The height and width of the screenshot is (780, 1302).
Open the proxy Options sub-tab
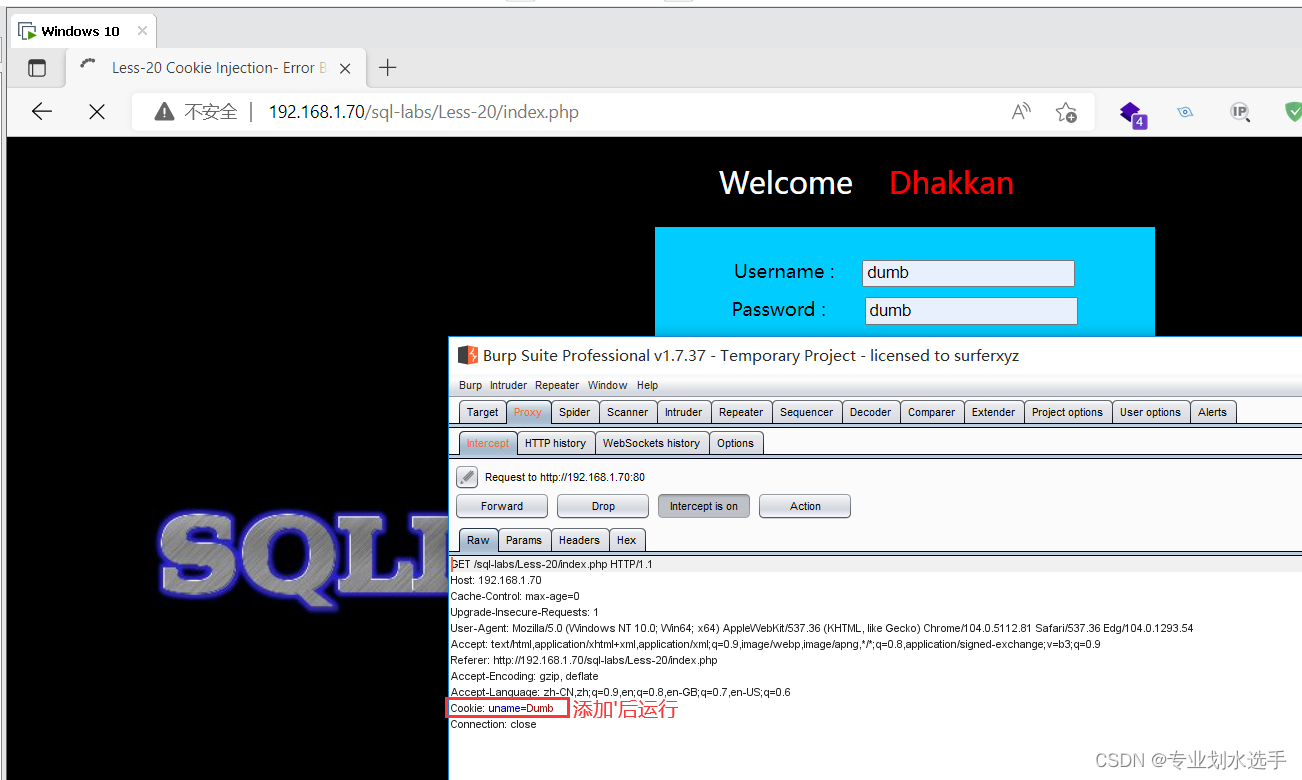(735, 443)
